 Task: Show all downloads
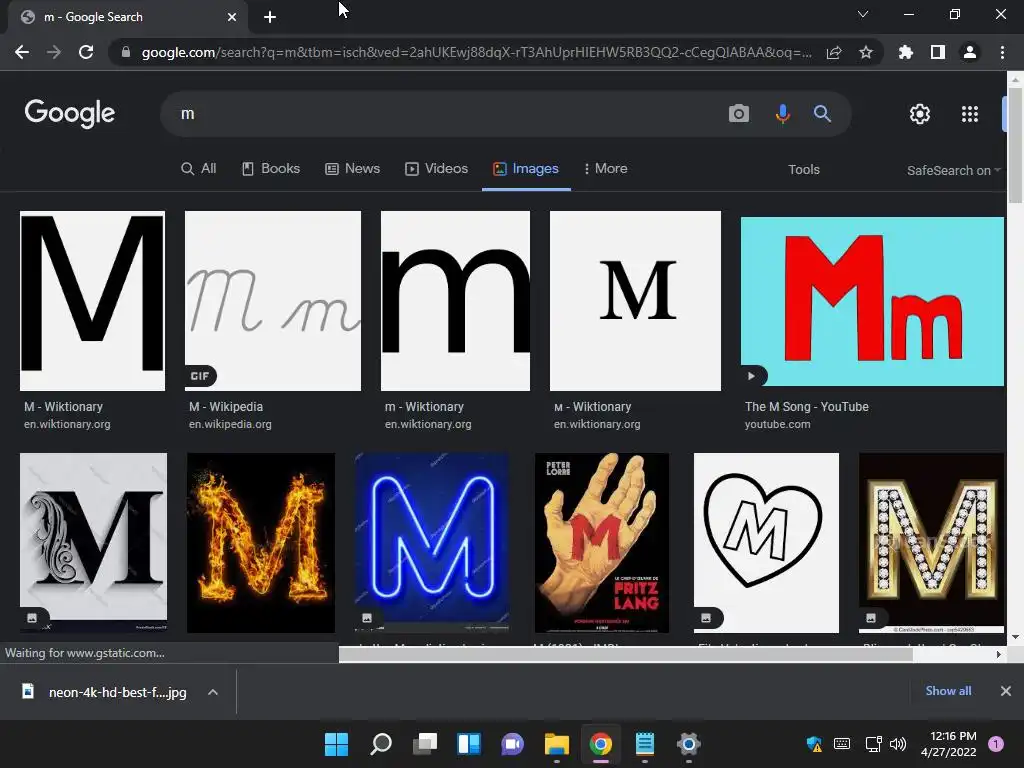coord(948,691)
